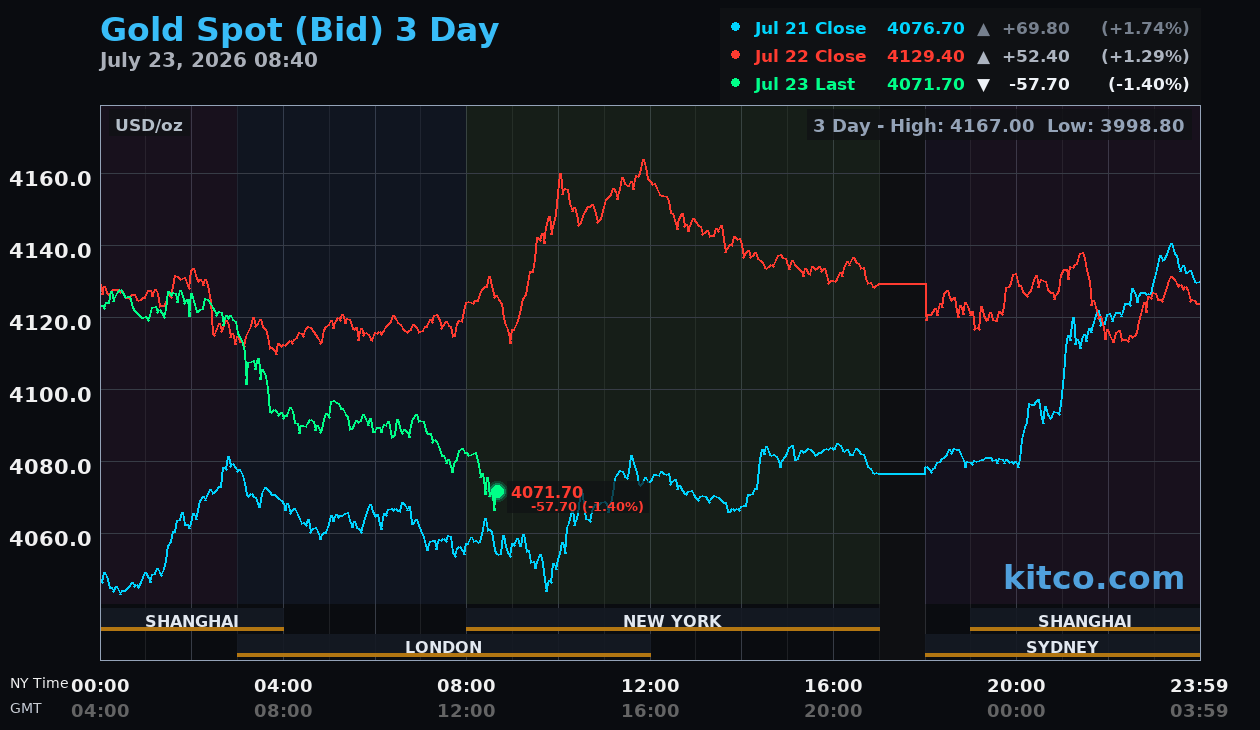Click the red Jul 22 Close legend dot
The height and width of the screenshot is (730, 1260).
tap(736, 56)
